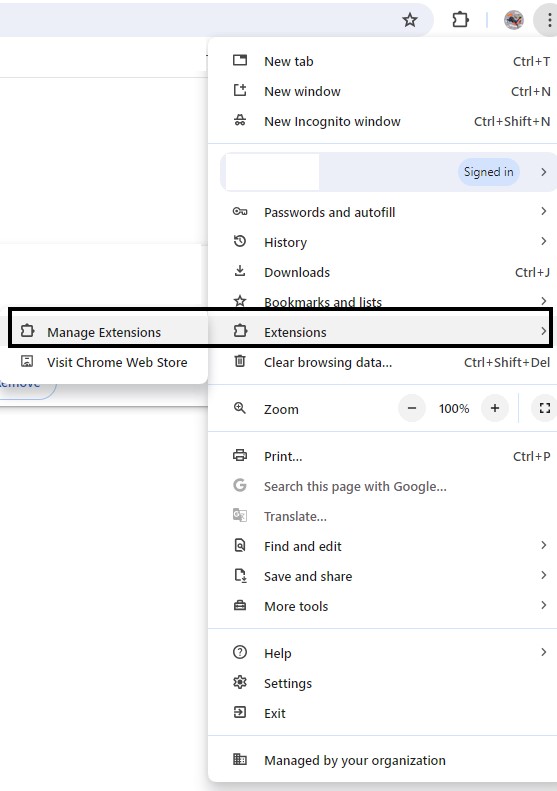Screen dimensions: 557x791
Task: Expand the Help submenu arrow
Action: coord(543,652)
